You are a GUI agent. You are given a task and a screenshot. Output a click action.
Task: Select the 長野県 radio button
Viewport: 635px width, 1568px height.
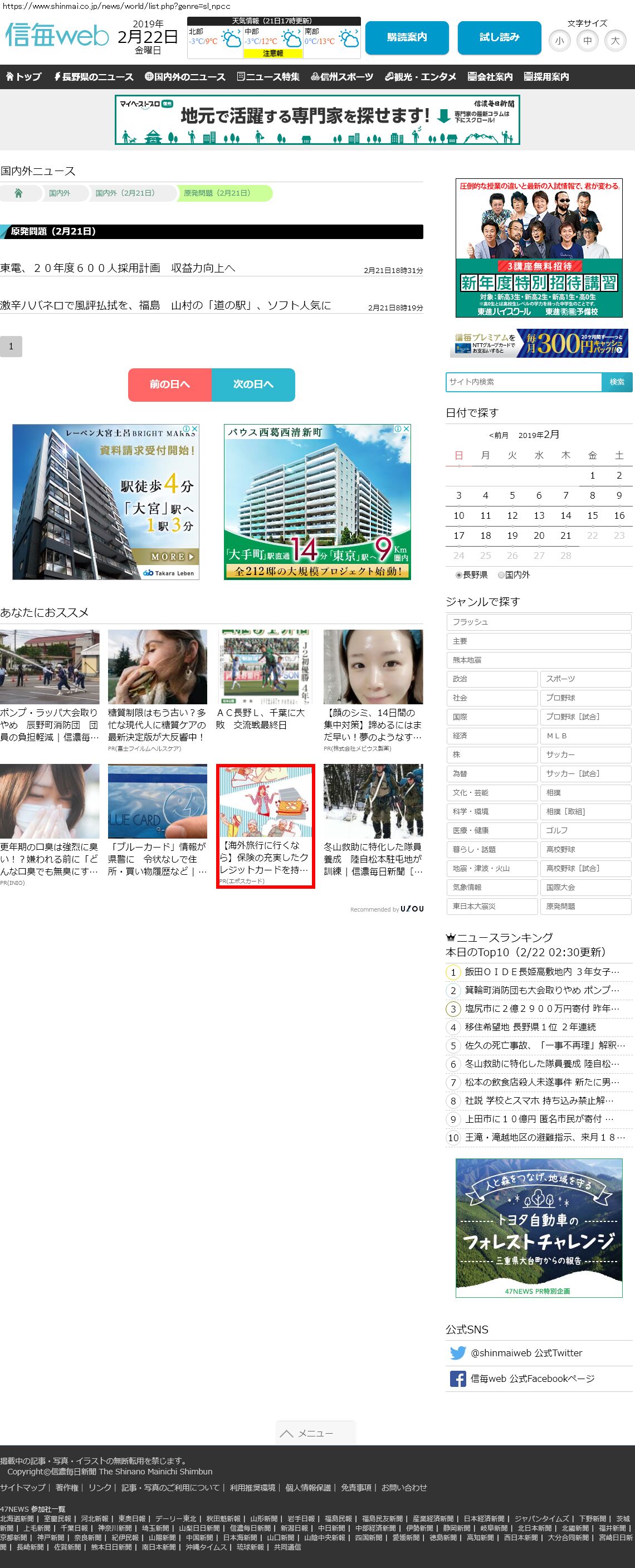(458, 574)
